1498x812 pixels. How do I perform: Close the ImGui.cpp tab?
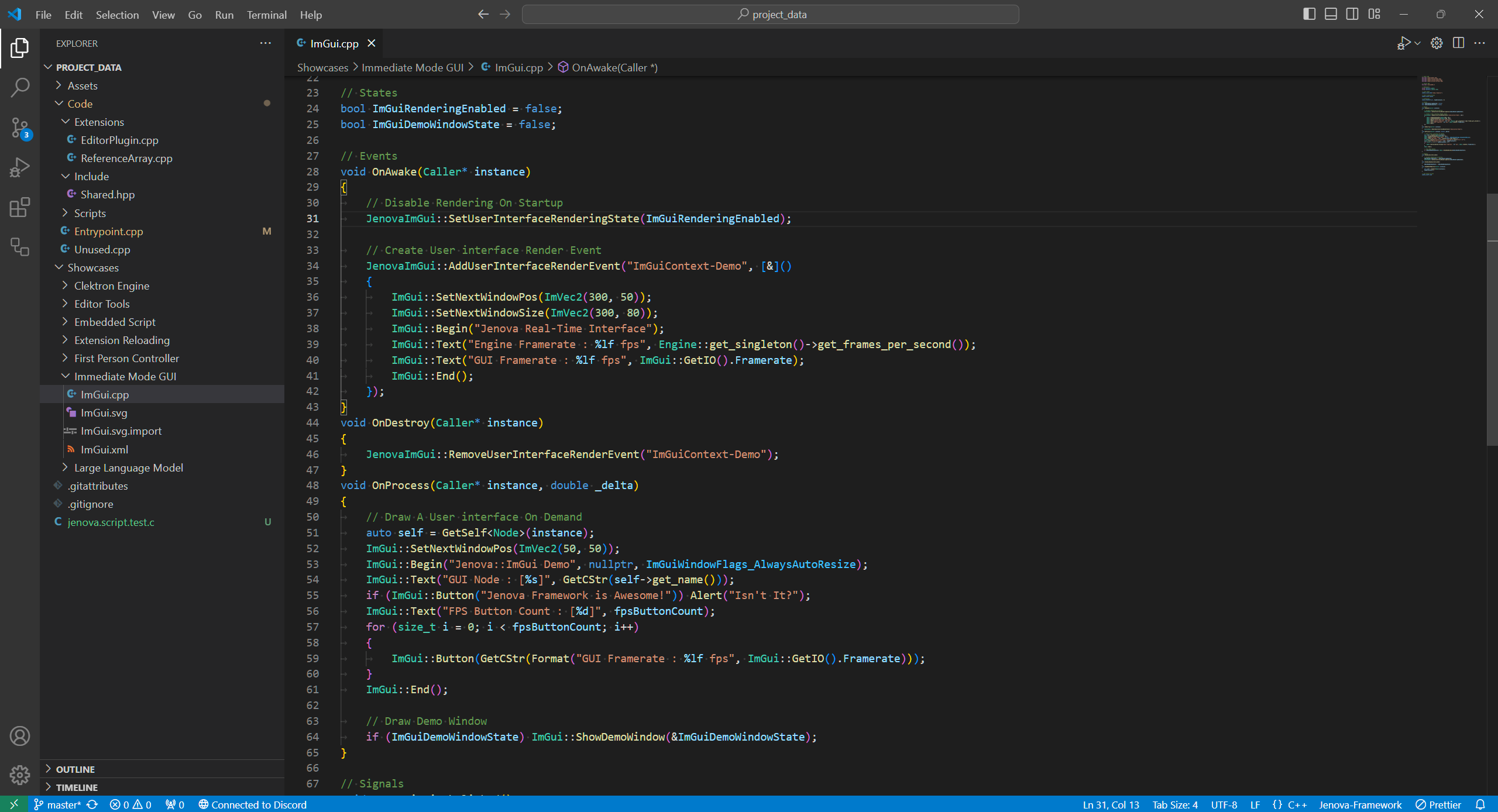coord(371,43)
